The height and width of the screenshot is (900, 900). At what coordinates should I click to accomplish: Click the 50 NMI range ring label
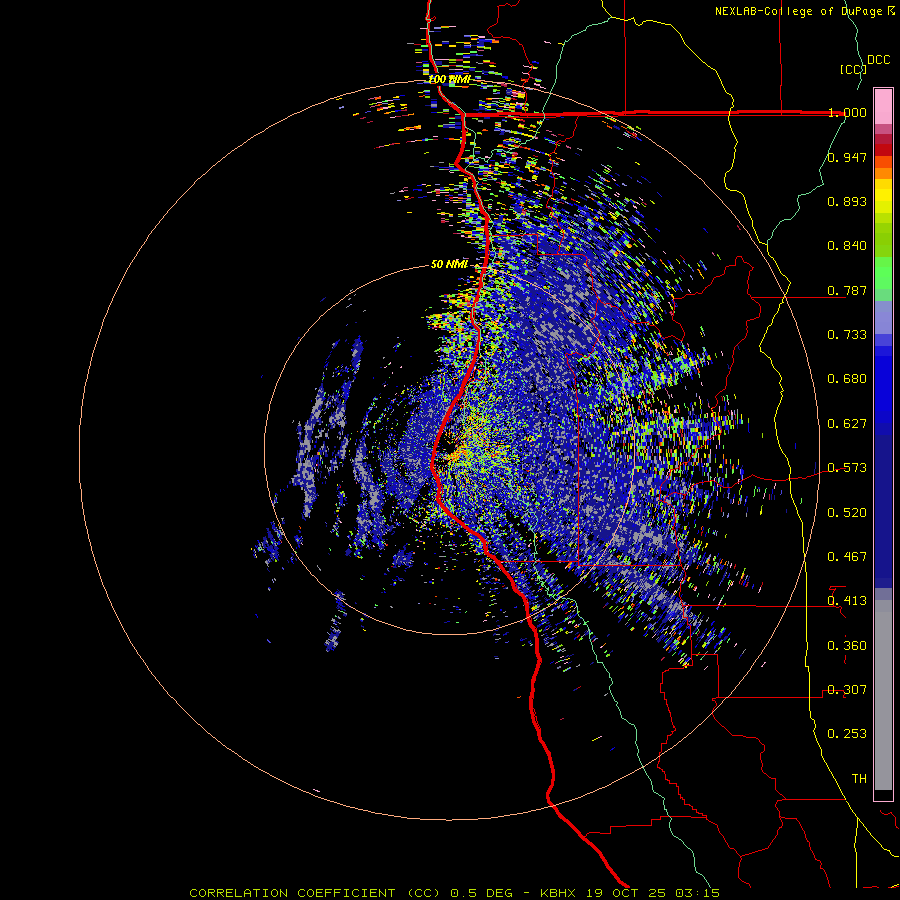(449, 265)
